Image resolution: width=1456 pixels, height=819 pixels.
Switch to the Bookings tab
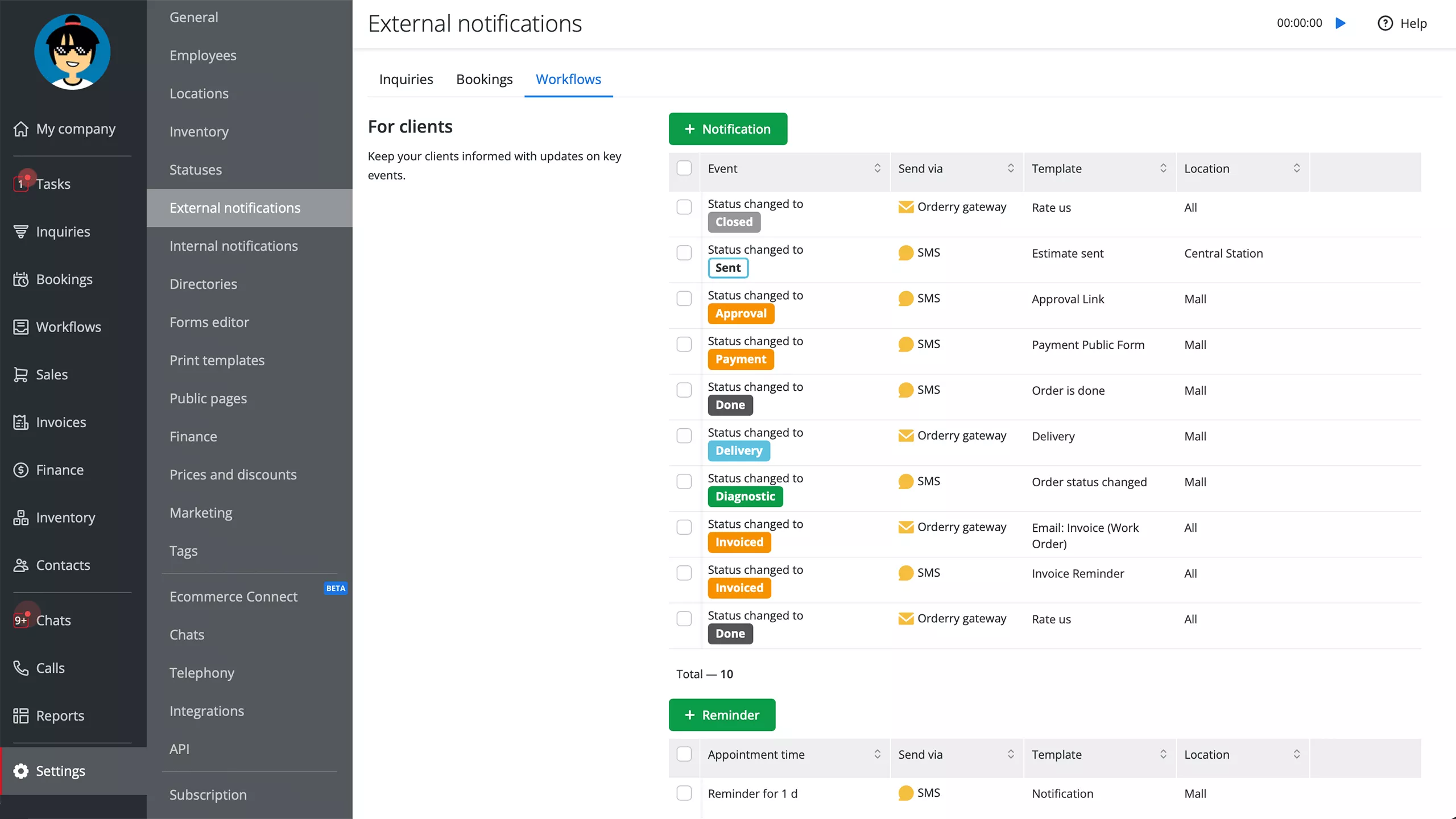484,79
